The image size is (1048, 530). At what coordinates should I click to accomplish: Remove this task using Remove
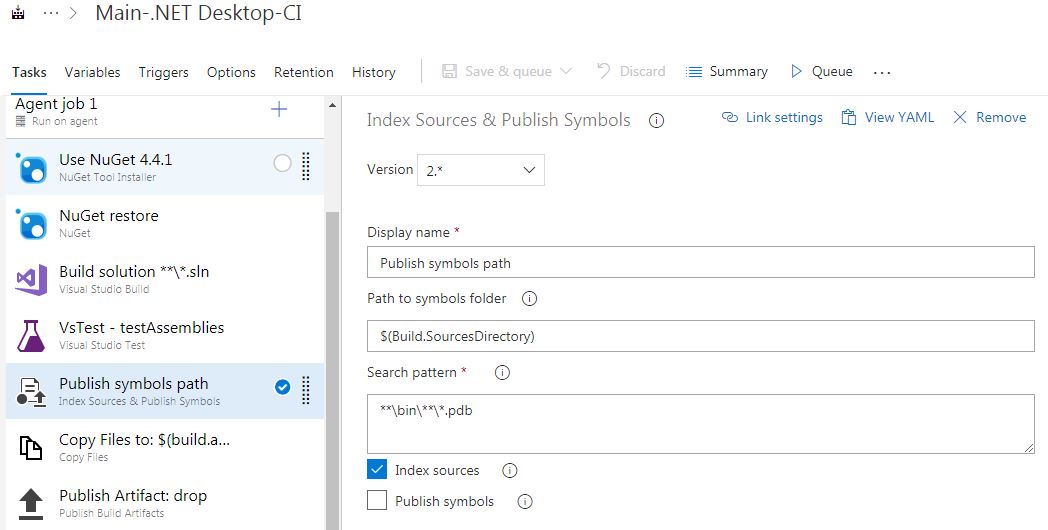click(x=990, y=118)
